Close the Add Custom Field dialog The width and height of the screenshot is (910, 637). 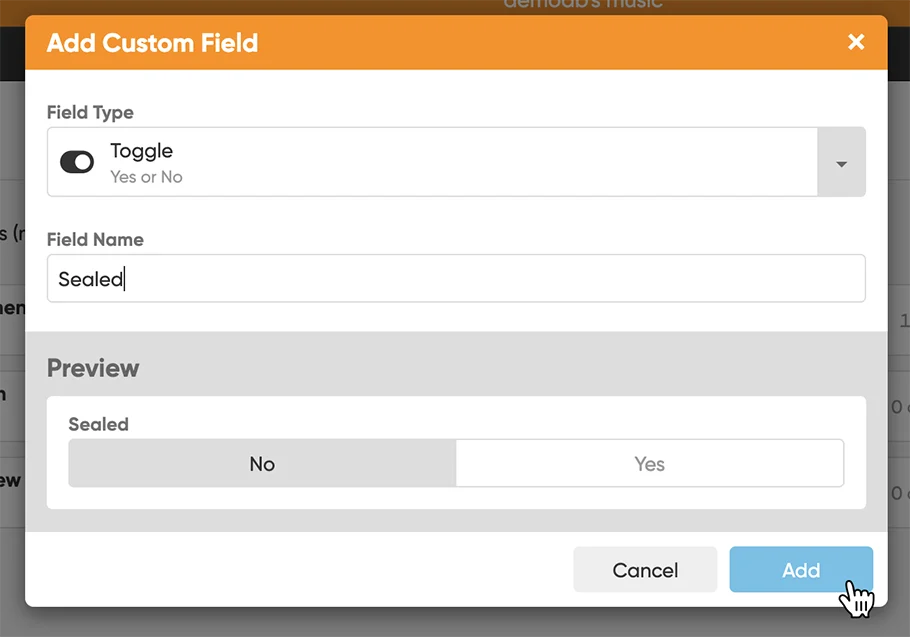tap(856, 42)
